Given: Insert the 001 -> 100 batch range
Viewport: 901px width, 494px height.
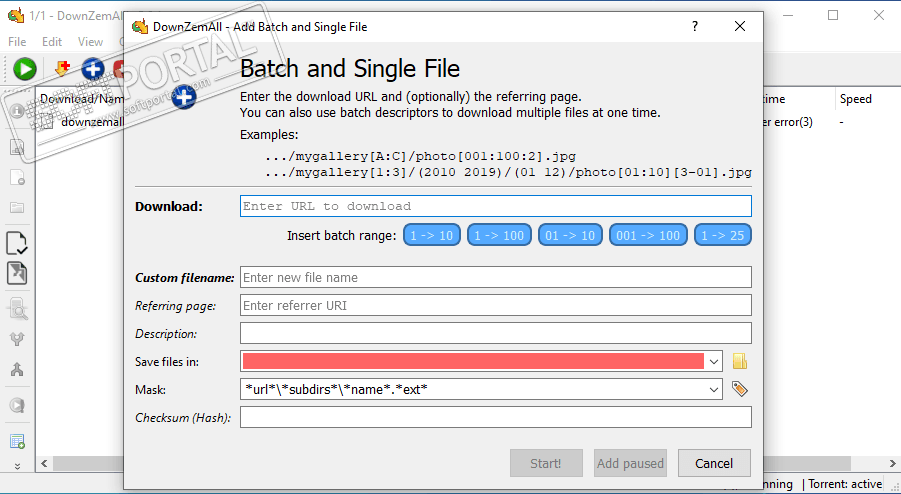Looking at the screenshot, I should pyautogui.click(x=648, y=235).
